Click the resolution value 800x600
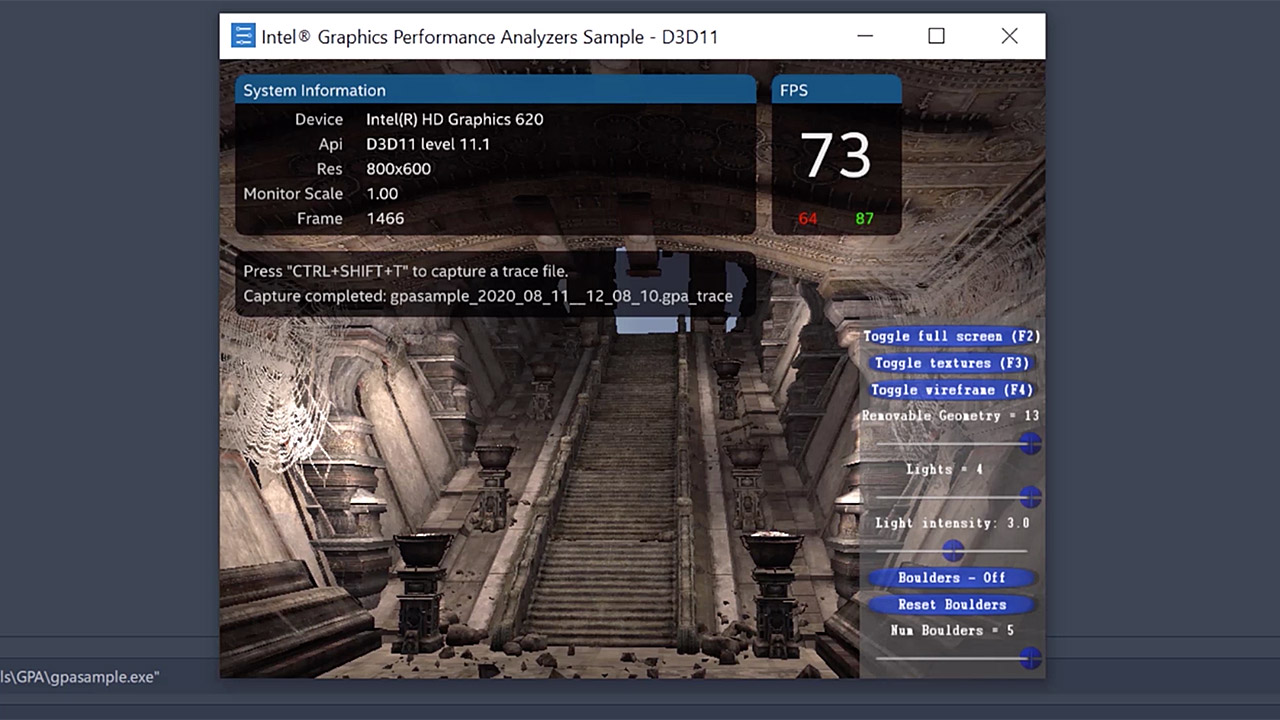 [x=398, y=169]
